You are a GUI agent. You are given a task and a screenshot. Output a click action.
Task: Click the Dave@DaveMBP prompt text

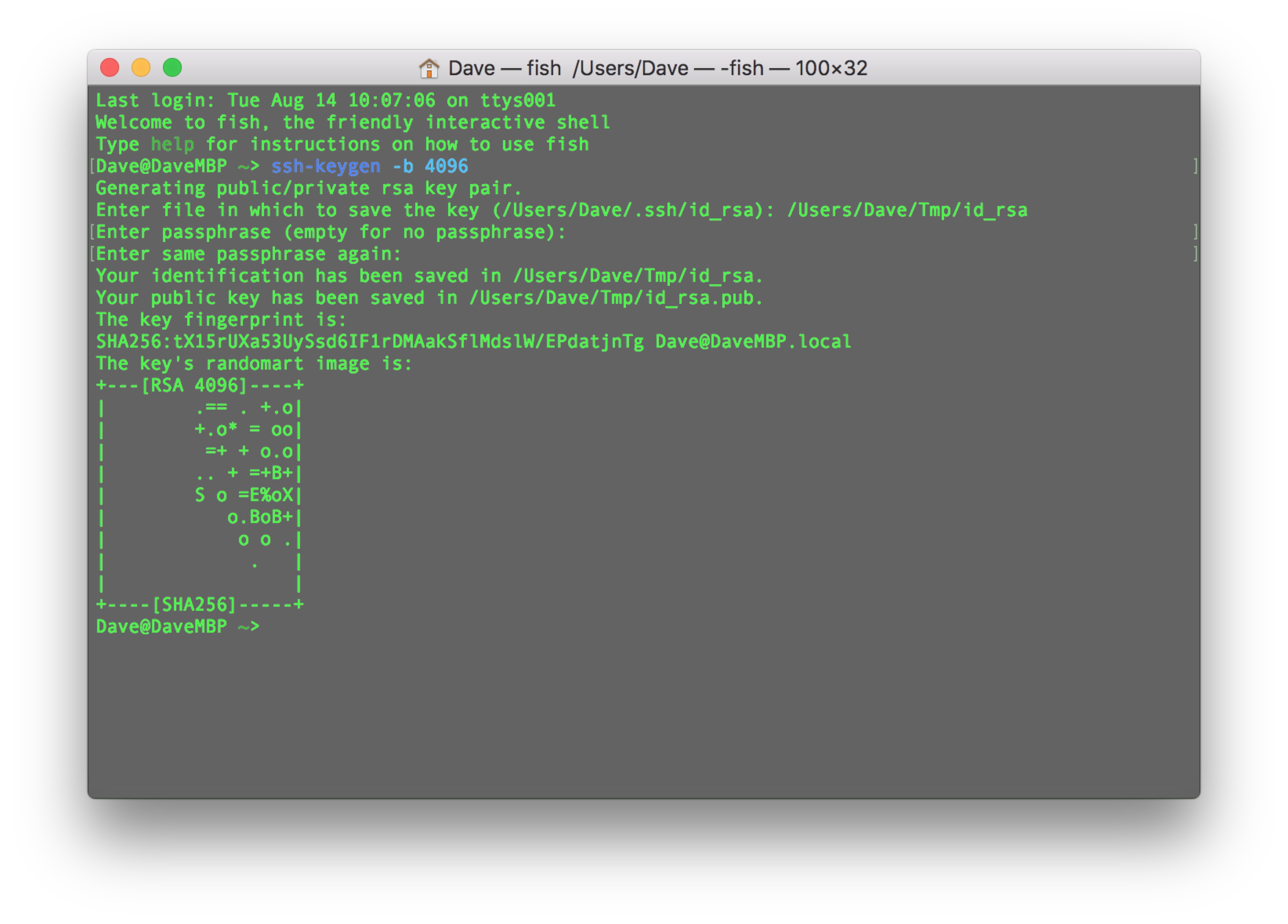(x=161, y=166)
